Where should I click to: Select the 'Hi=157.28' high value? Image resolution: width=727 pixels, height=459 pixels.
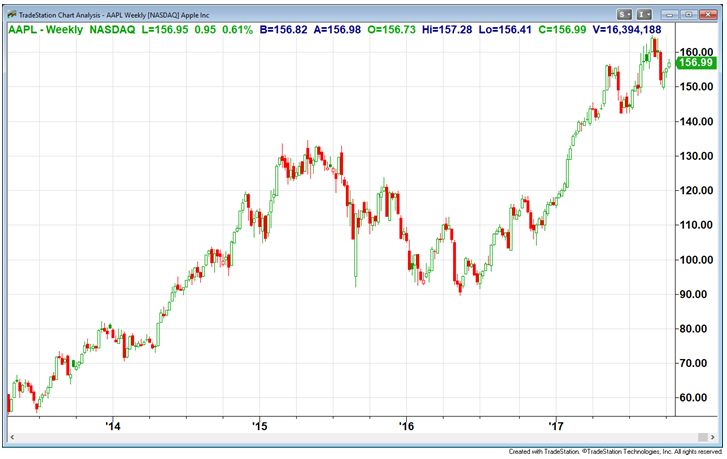447,30
